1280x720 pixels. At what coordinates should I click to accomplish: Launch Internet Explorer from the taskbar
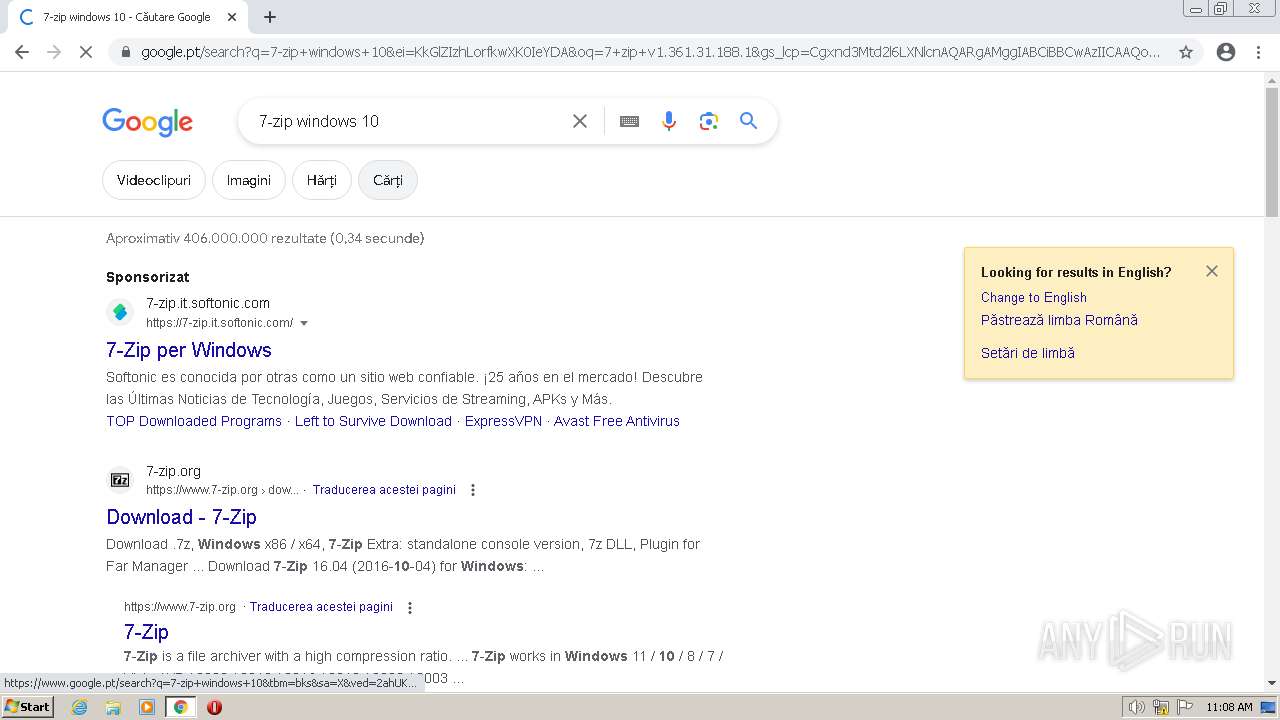tap(80, 707)
